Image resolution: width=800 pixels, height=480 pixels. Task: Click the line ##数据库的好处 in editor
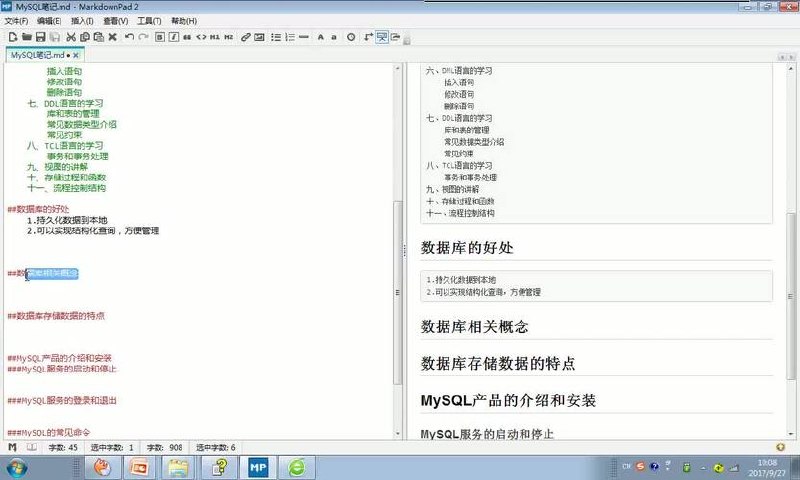[x=38, y=209]
